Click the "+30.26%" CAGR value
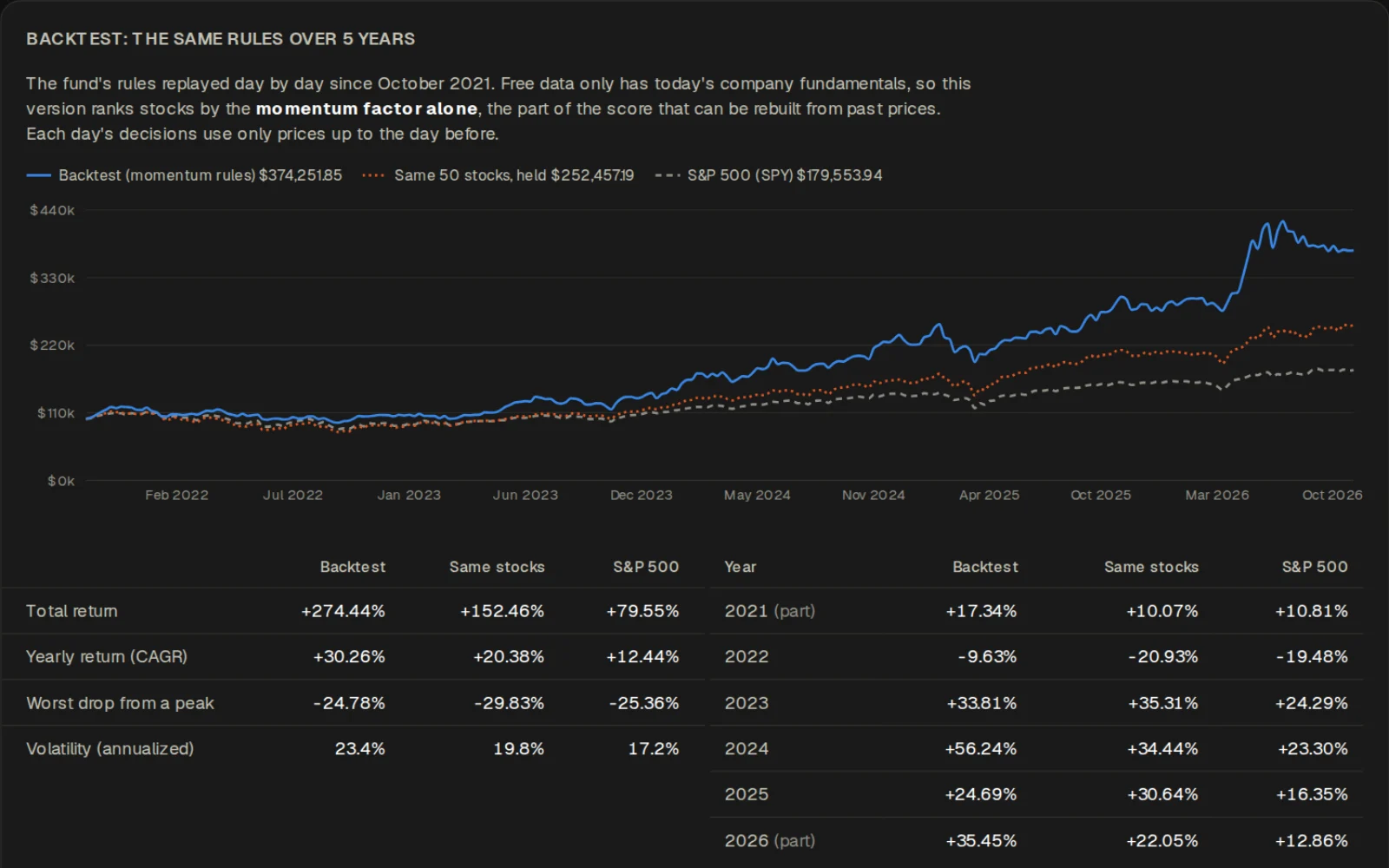The width and height of the screenshot is (1389, 868). 349,657
